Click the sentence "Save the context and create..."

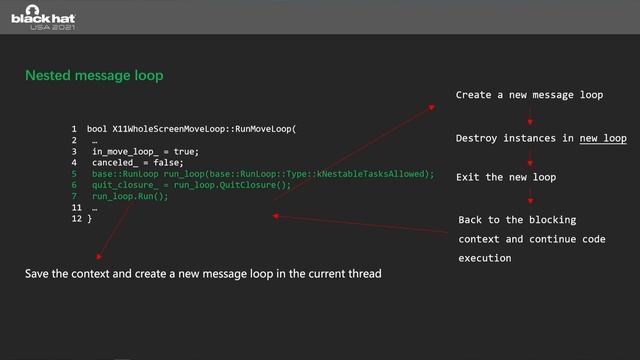(x=203, y=273)
